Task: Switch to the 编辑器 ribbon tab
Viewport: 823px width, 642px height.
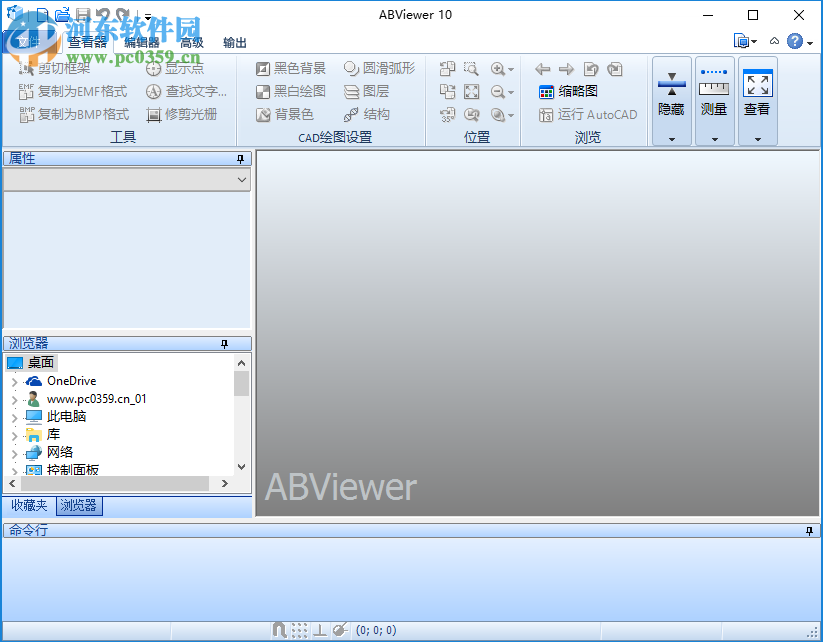Action: click(140, 42)
